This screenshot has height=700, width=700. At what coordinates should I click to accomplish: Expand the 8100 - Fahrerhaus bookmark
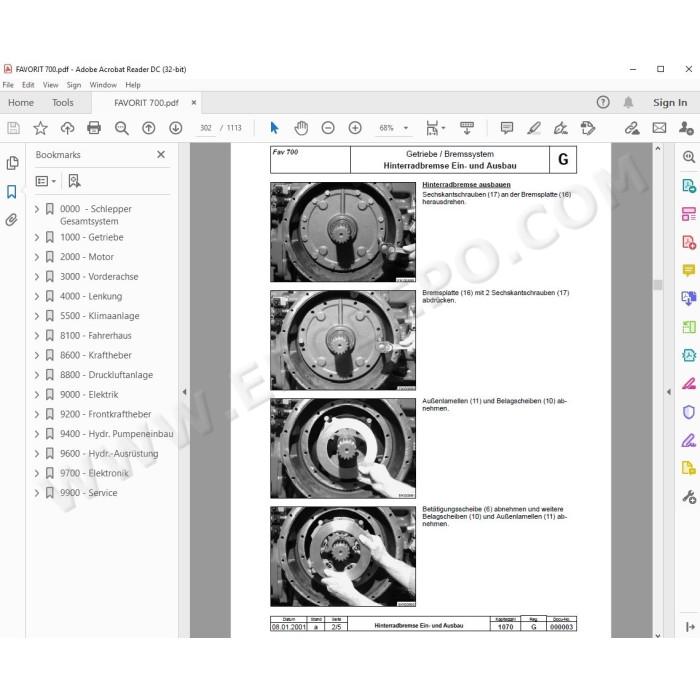(x=37, y=335)
